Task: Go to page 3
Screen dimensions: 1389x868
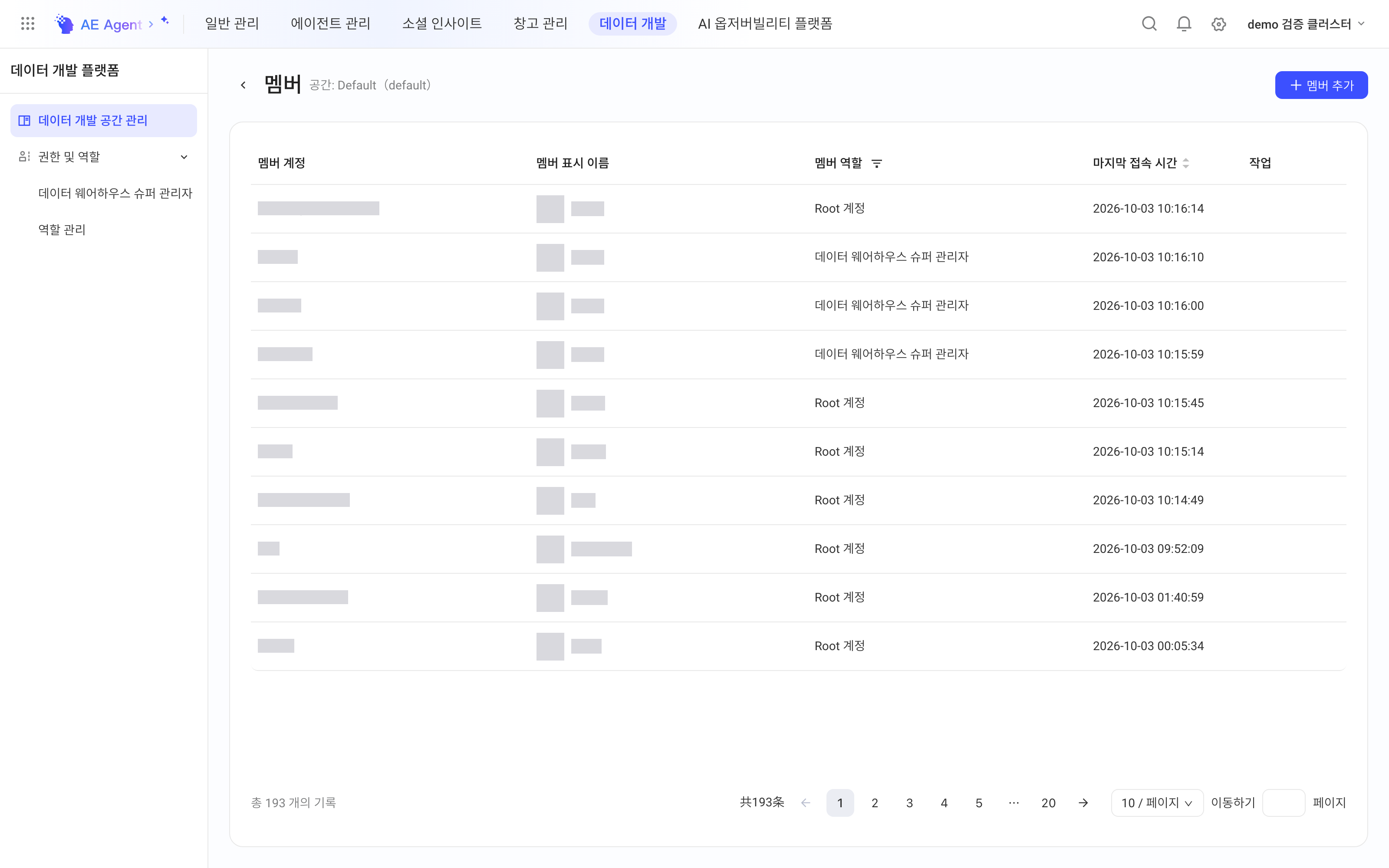Action: (909, 802)
